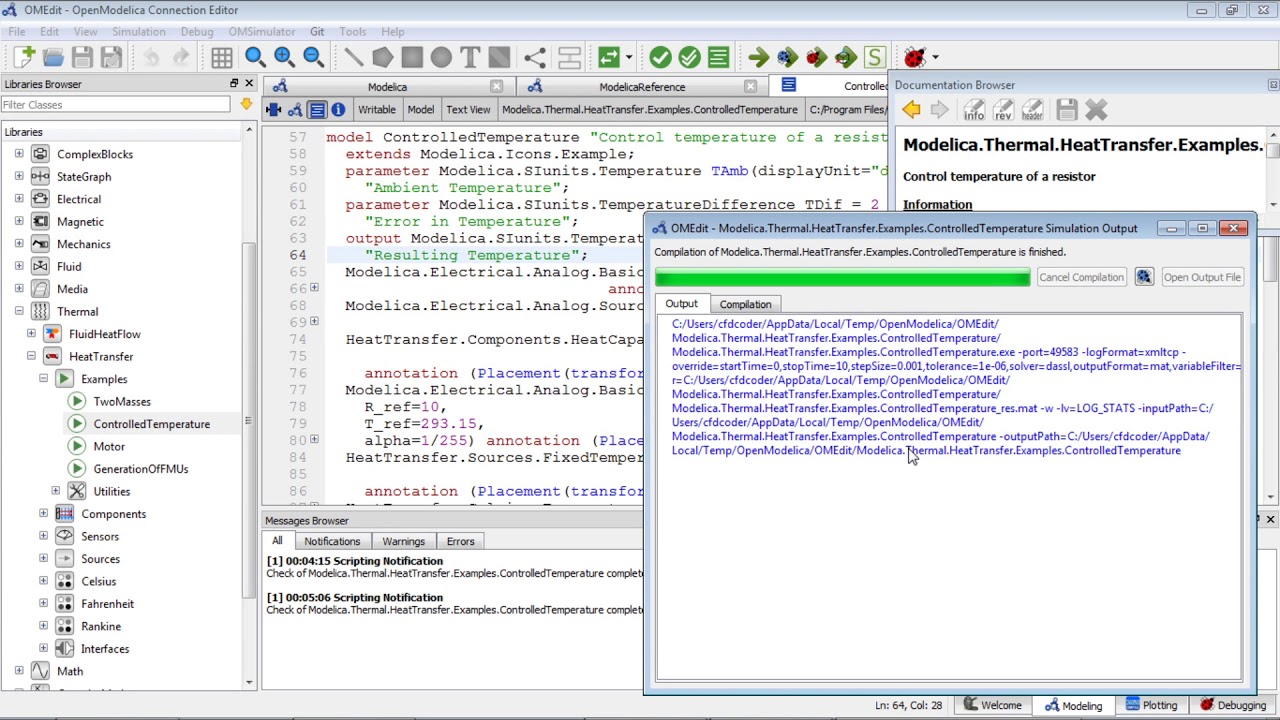Image resolution: width=1280 pixels, height=720 pixels.
Task: Switch editor to Icon View
Action: click(273, 109)
